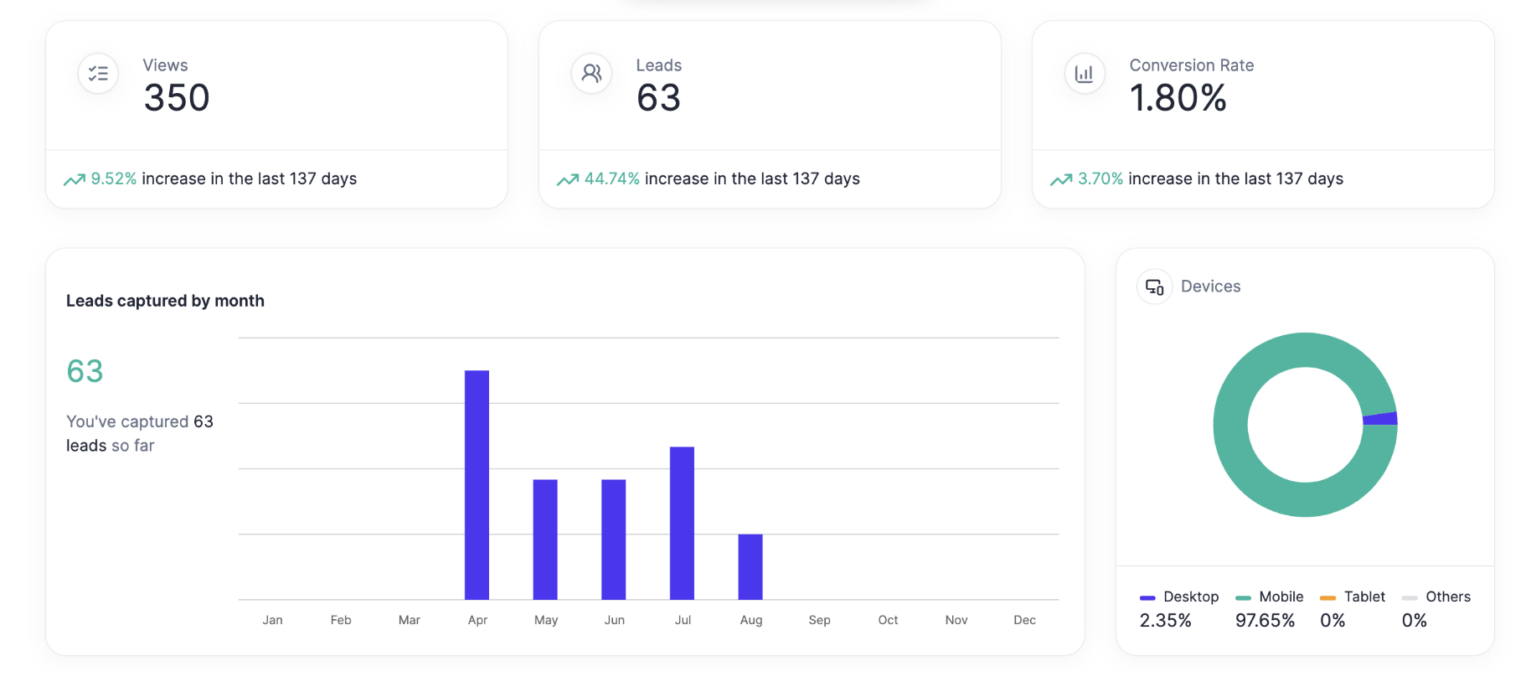This screenshot has height=687, width=1536.
Task: Switch to the Conversion Rate card
Action: tap(1263, 113)
